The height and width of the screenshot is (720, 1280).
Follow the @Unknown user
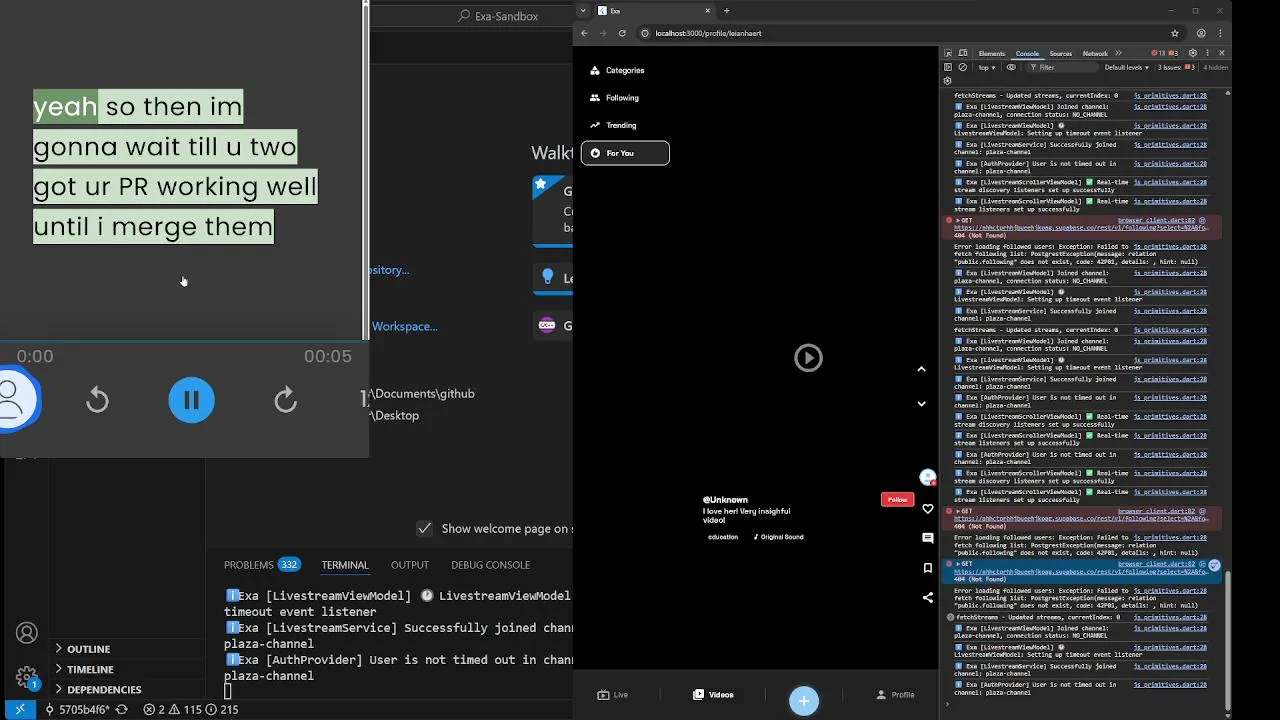click(897, 500)
